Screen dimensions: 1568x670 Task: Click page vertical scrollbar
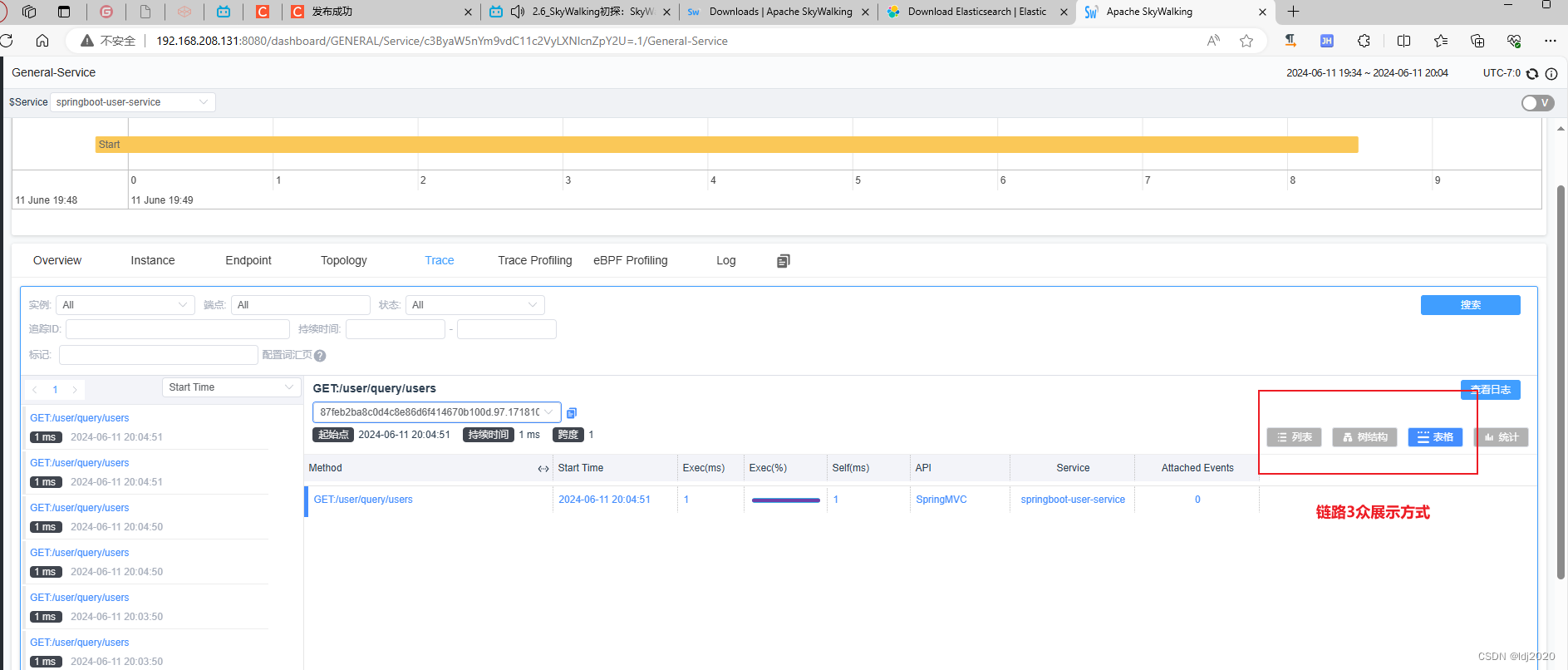point(1561,382)
